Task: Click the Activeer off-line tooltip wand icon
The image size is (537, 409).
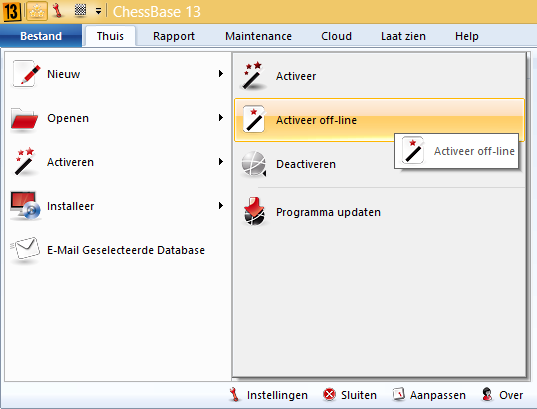Action: tap(413, 150)
